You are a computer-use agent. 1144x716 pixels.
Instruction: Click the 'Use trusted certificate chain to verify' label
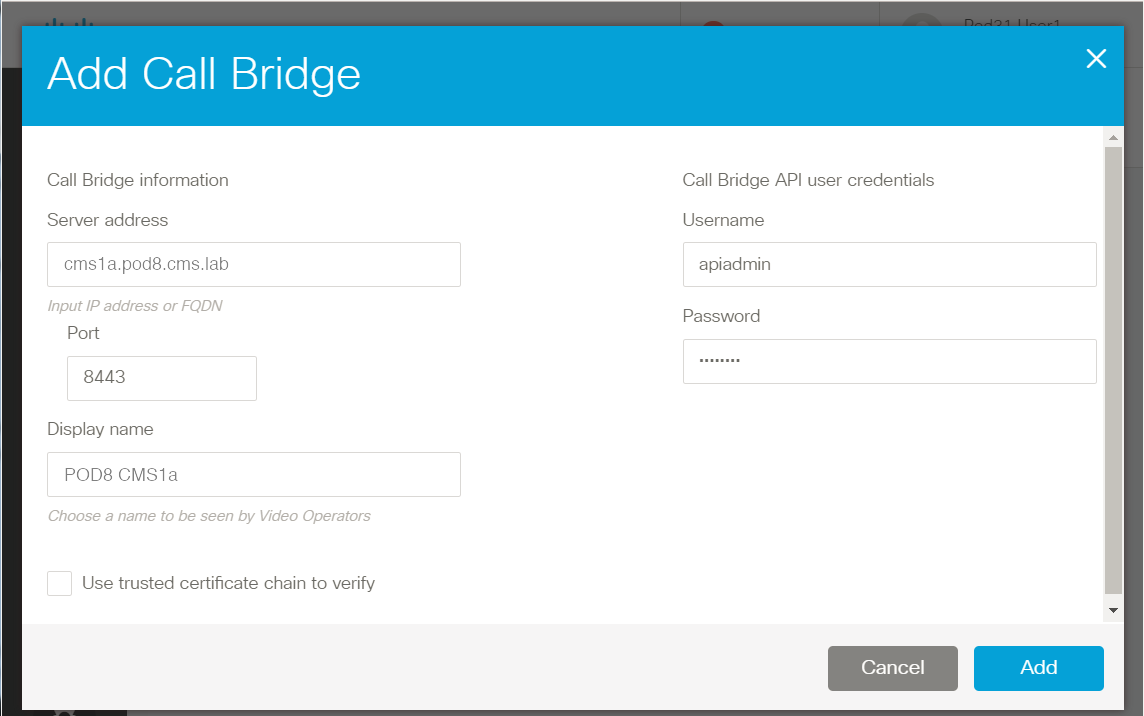click(228, 583)
